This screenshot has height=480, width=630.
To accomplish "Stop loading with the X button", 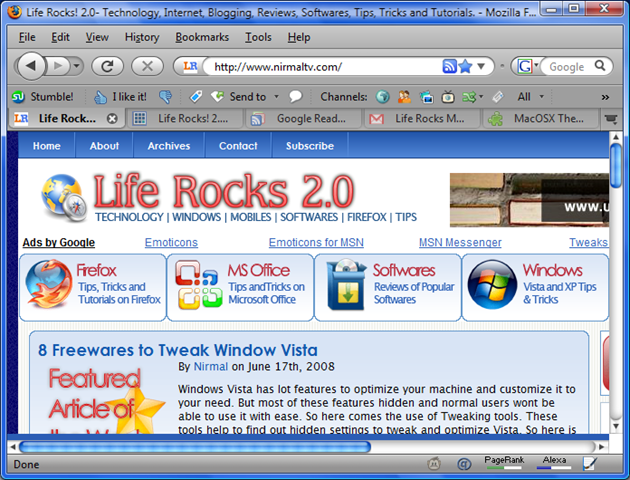I will [x=147, y=66].
